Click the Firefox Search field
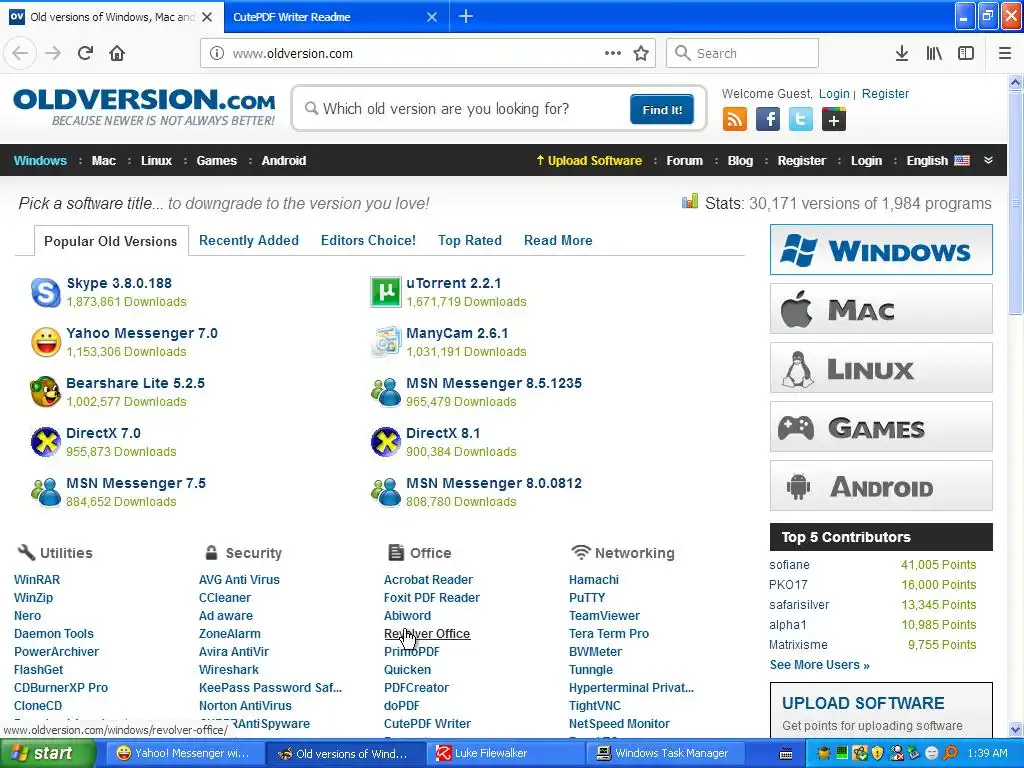This screenshot has height=768, width=1024. click(x=742, y=53)
